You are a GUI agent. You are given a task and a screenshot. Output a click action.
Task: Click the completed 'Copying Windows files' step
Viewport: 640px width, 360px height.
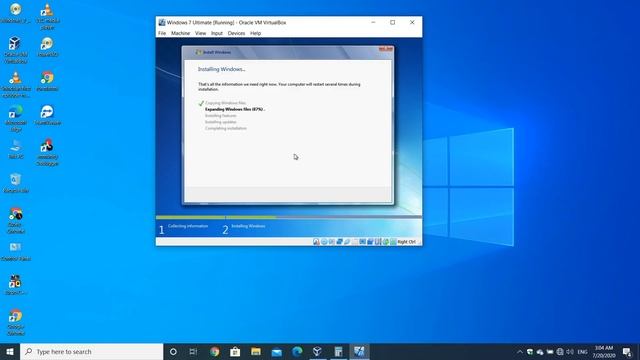pyautogui.click(x=225, y=103)
